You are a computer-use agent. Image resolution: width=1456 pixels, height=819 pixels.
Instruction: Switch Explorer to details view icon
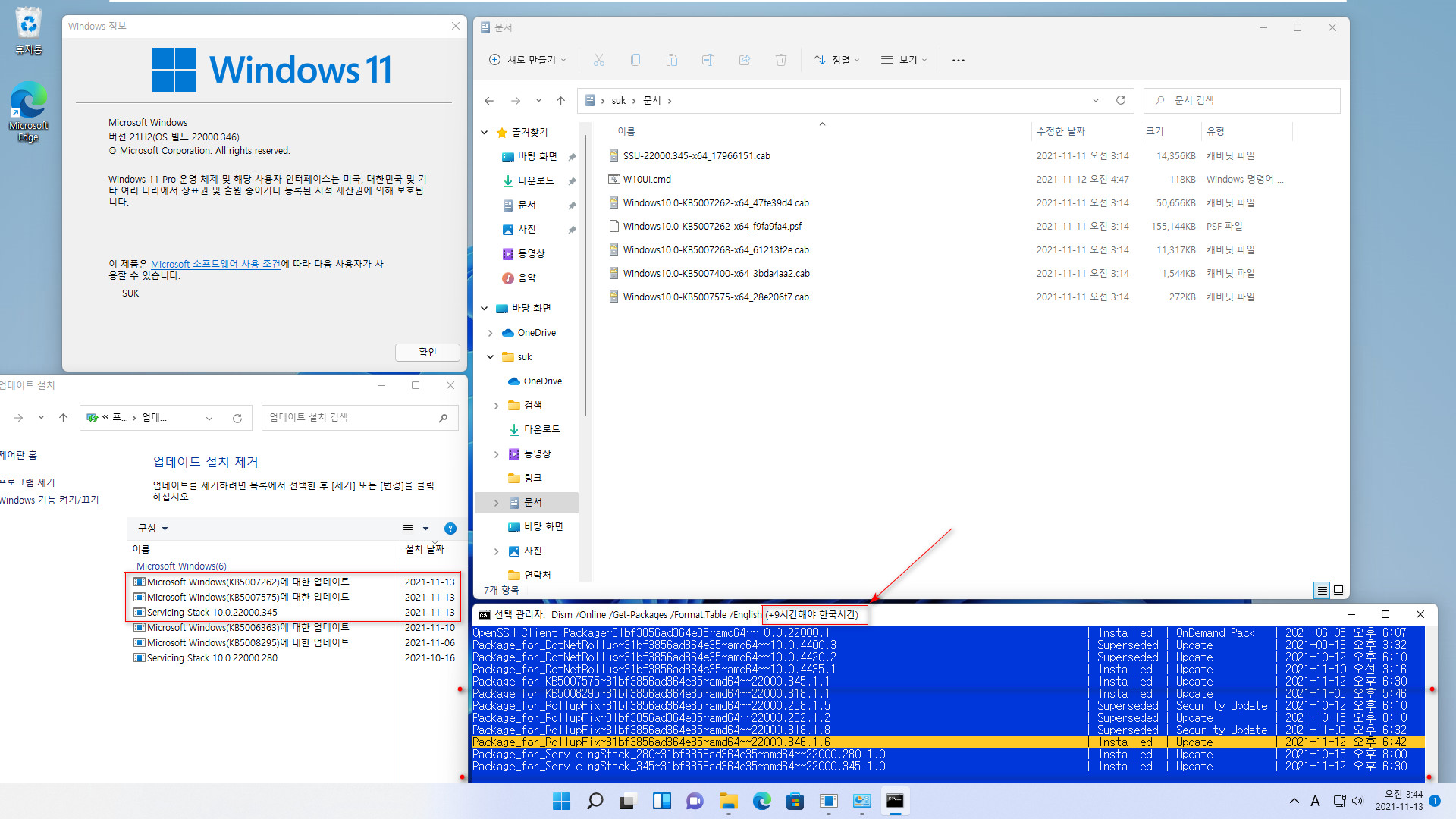(1322, 590)
